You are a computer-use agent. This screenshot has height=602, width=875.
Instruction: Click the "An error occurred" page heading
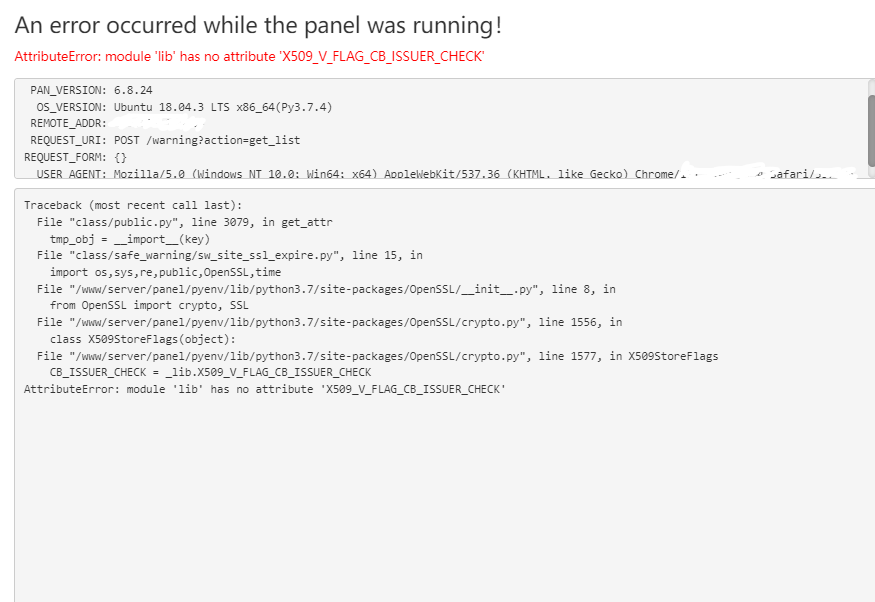[x=258, y=23]
